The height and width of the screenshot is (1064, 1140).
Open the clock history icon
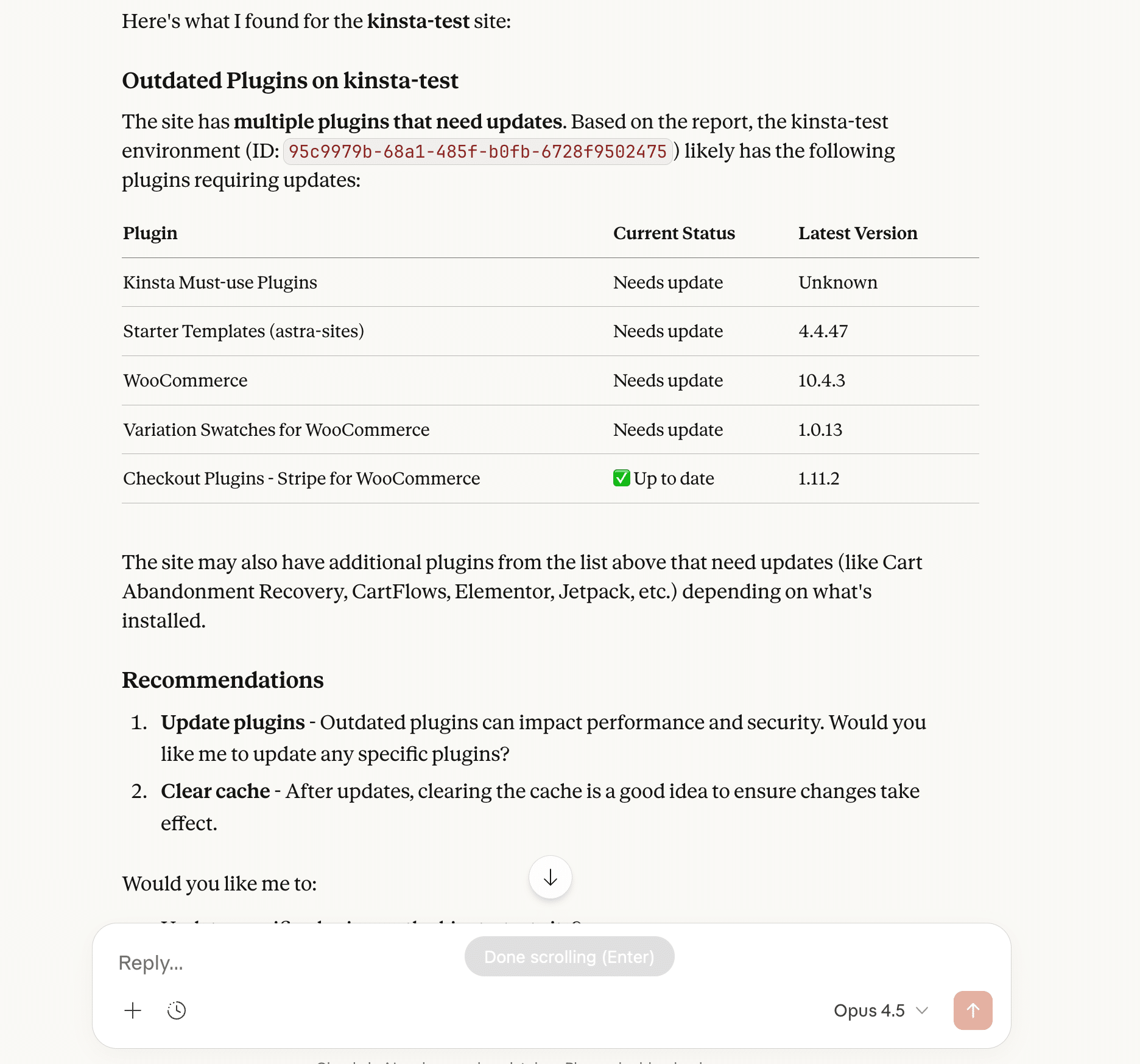point(177,1010)
